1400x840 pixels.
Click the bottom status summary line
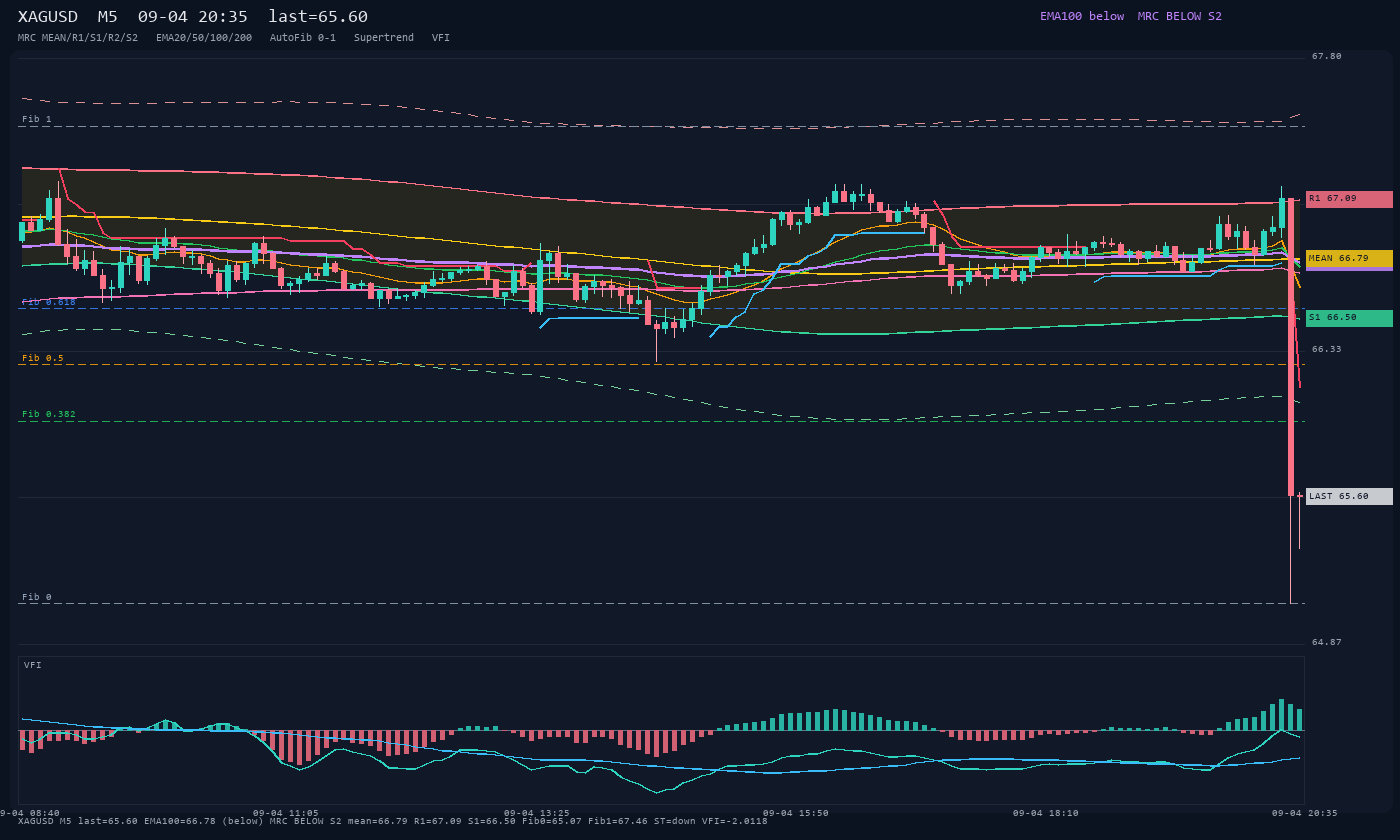click(393, 821)
